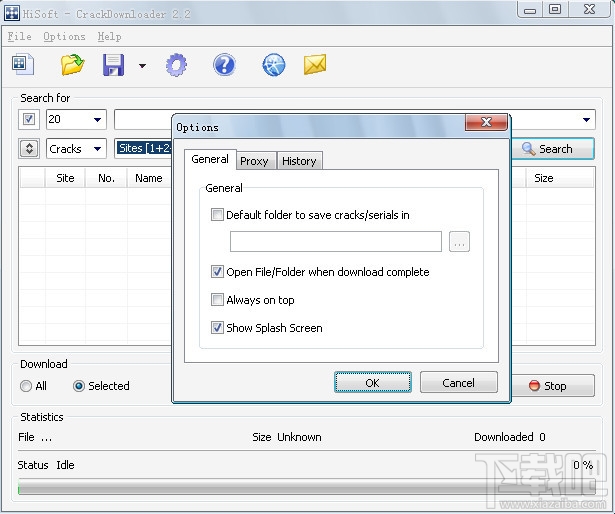
Task: Toggle the checkbox beside the 20 dropdown
Action: 29,119
